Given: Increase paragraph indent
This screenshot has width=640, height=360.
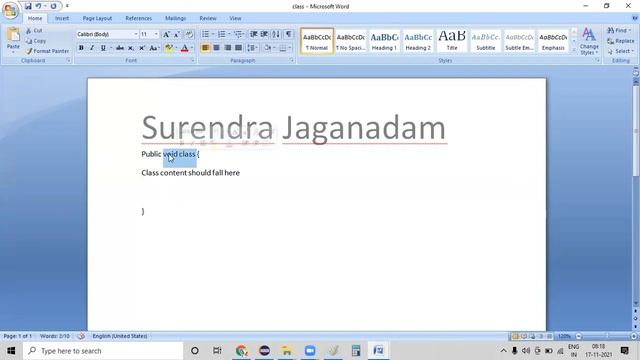Looking at the screenshot, I should click(264, 34).
